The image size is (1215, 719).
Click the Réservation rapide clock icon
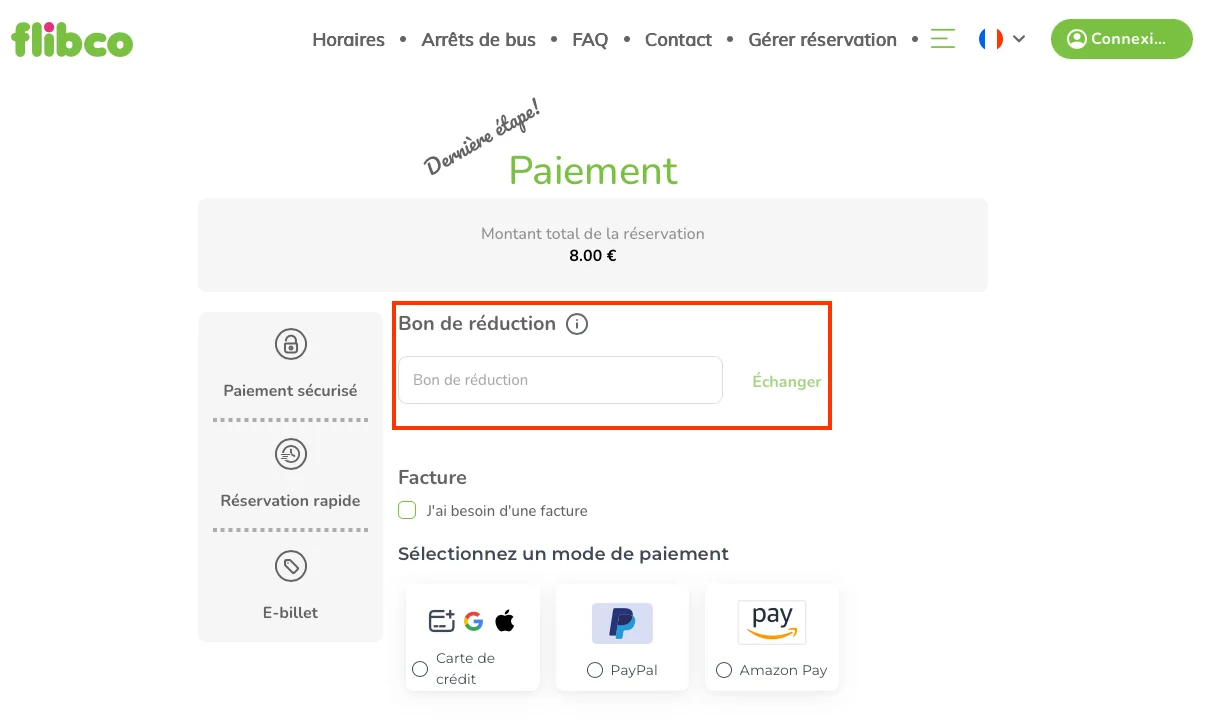click(290, 454)
